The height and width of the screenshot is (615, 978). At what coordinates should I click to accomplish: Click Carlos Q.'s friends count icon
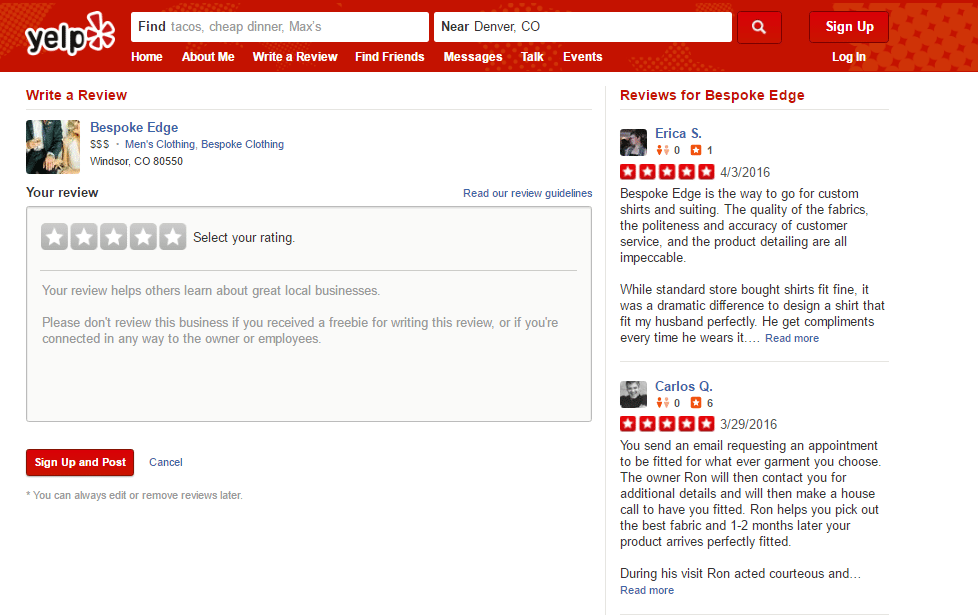662,403
